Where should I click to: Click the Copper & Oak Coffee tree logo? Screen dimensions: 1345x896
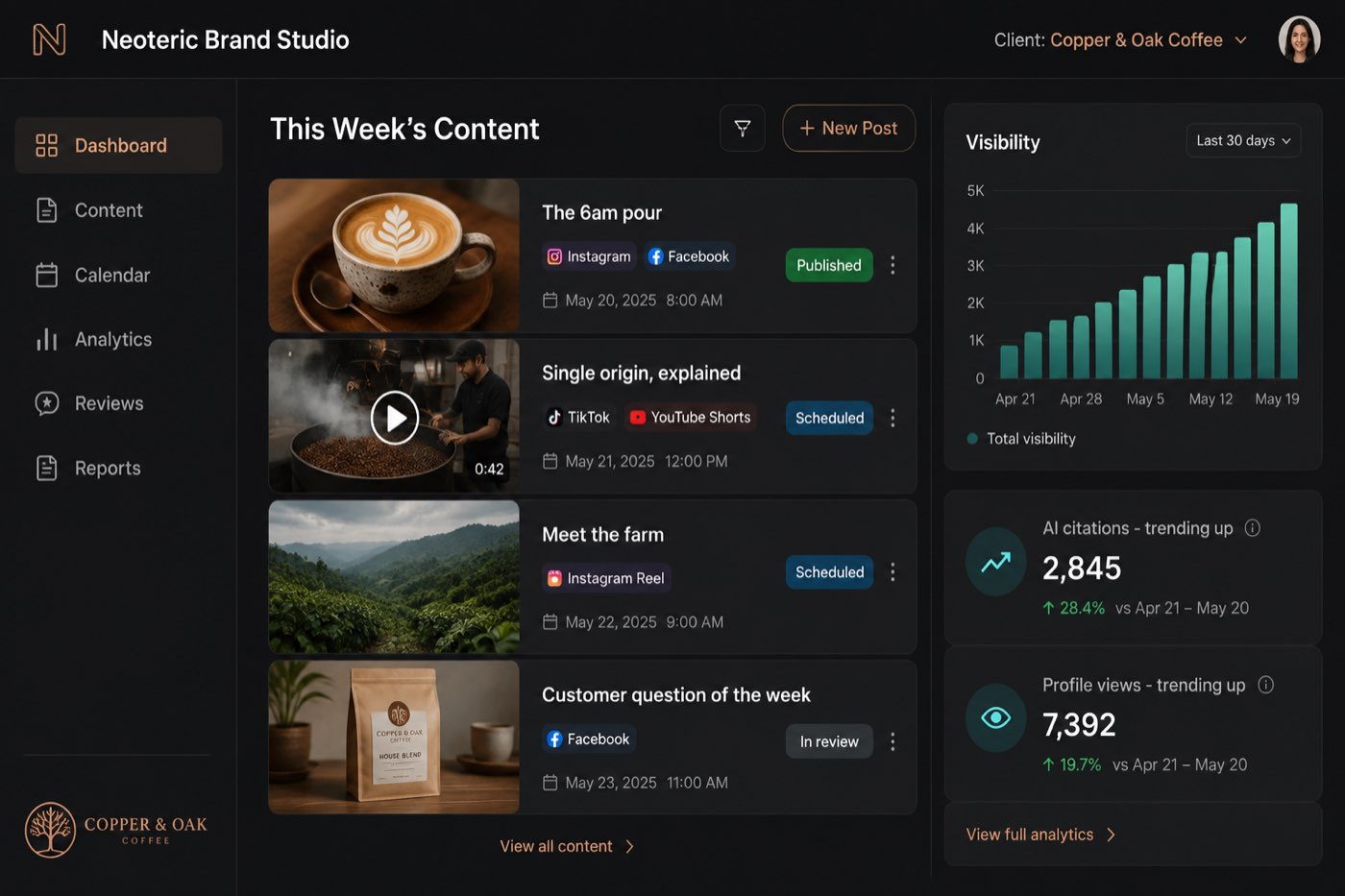click(x=50, y=830)
